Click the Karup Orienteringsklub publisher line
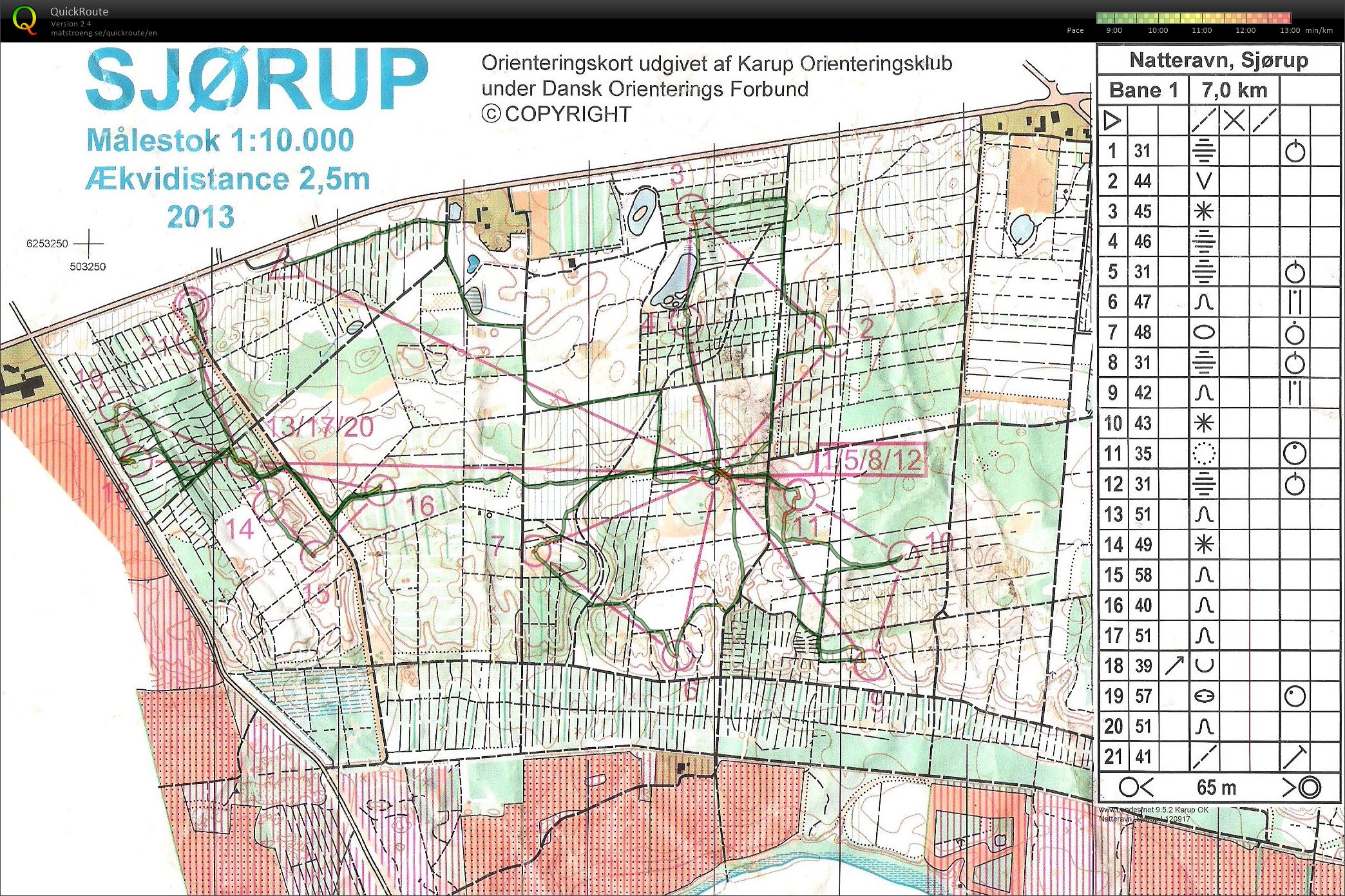This screenshot has width=1345, height=896. 717,63
